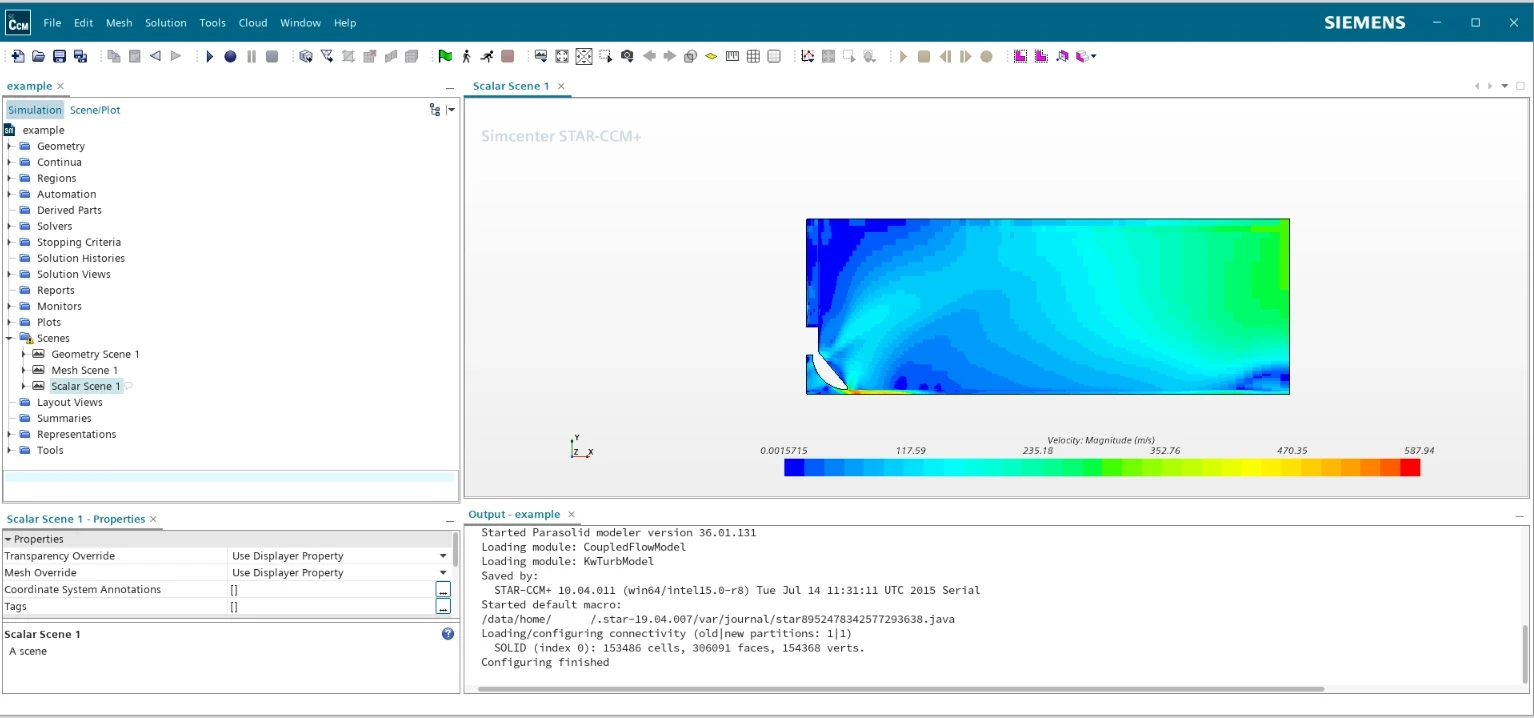1534x718 pixels.
Task: Open the Mesh Override dropdown
Action: point(442,573)
